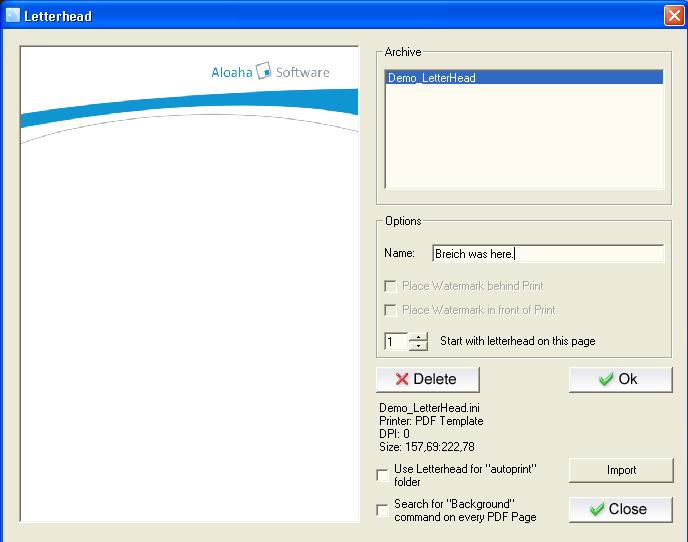This screenshot has height=542, width=688.
Task: Select Demo_LetterHead in the Archive list
Action: coord(524,78)
